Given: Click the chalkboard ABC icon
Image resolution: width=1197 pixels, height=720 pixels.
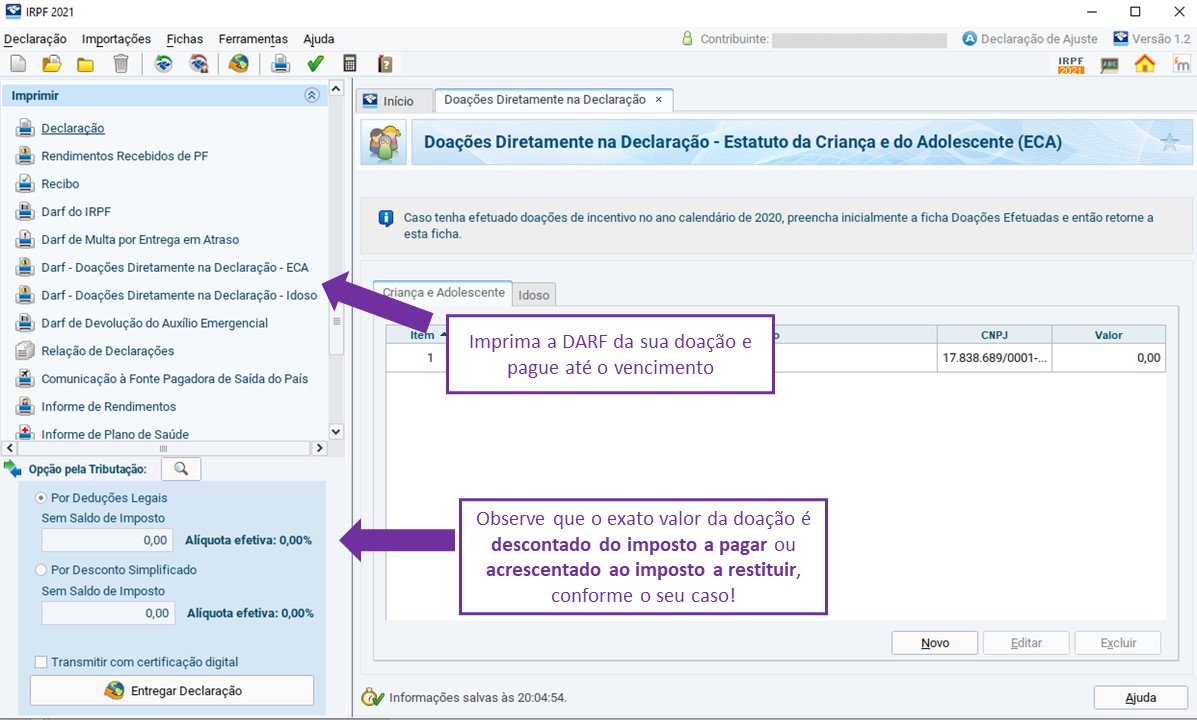Looking at the screenshot, I should [1109, 66].
